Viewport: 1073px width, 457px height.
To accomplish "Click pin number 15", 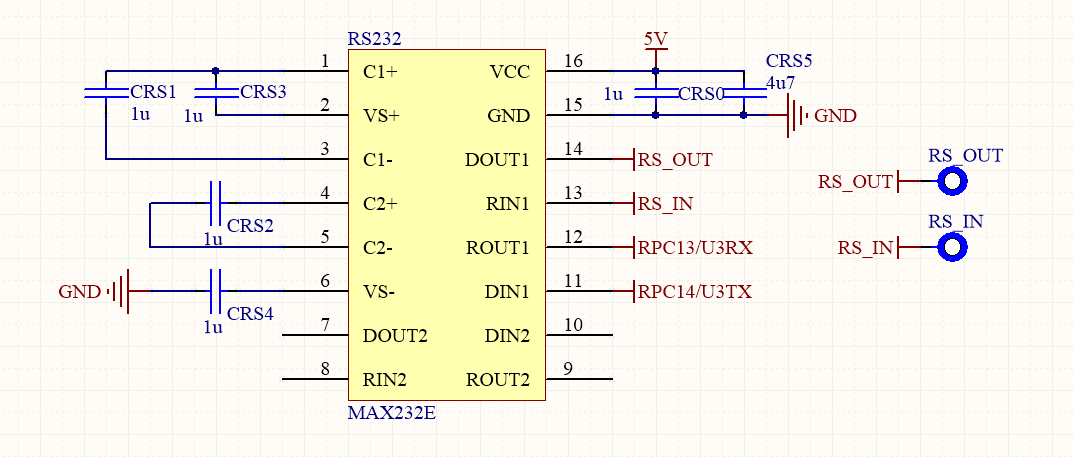I will pos(573,105).
